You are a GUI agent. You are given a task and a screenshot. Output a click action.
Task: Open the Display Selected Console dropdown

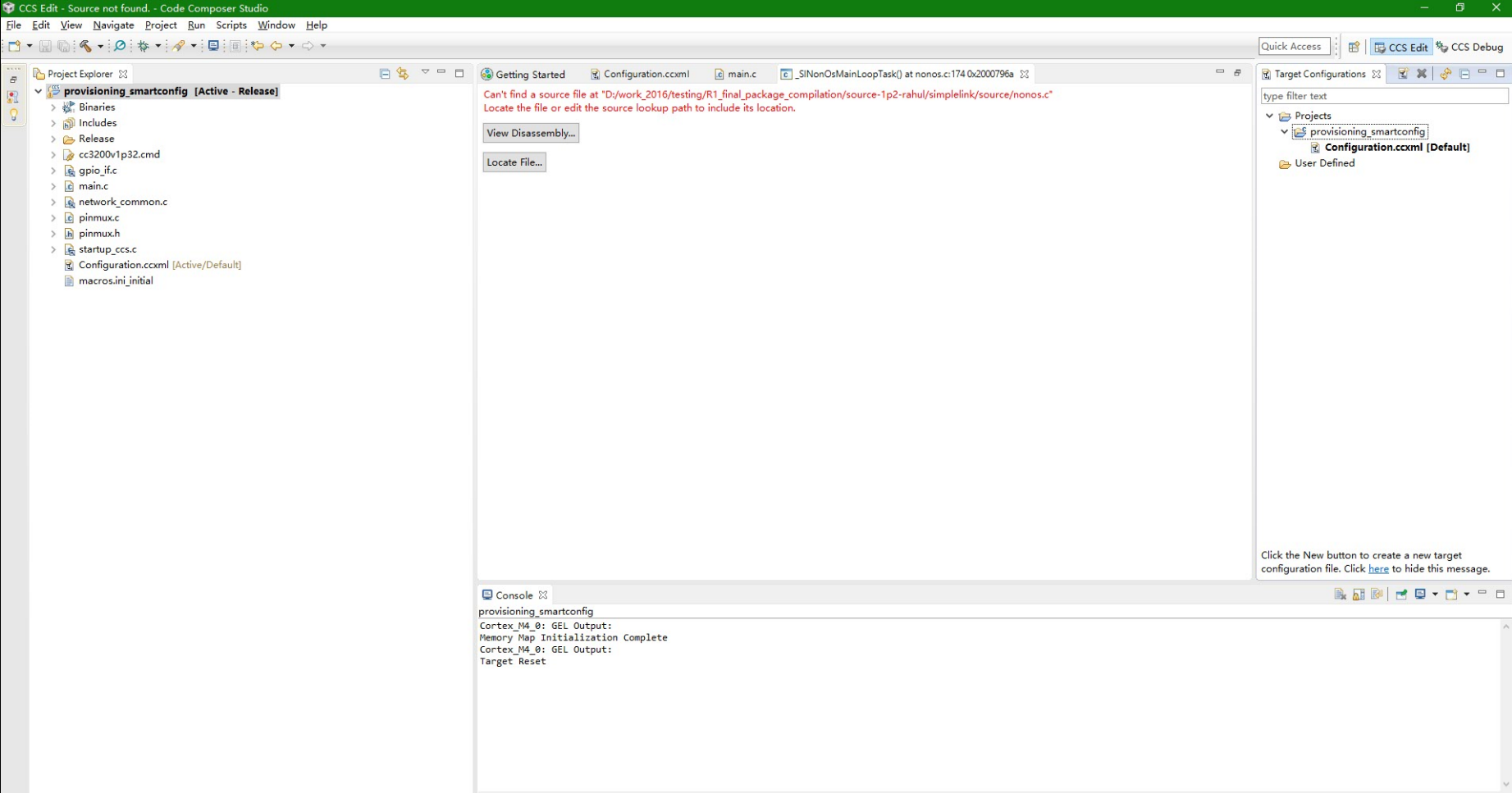tap(1435, 595)
